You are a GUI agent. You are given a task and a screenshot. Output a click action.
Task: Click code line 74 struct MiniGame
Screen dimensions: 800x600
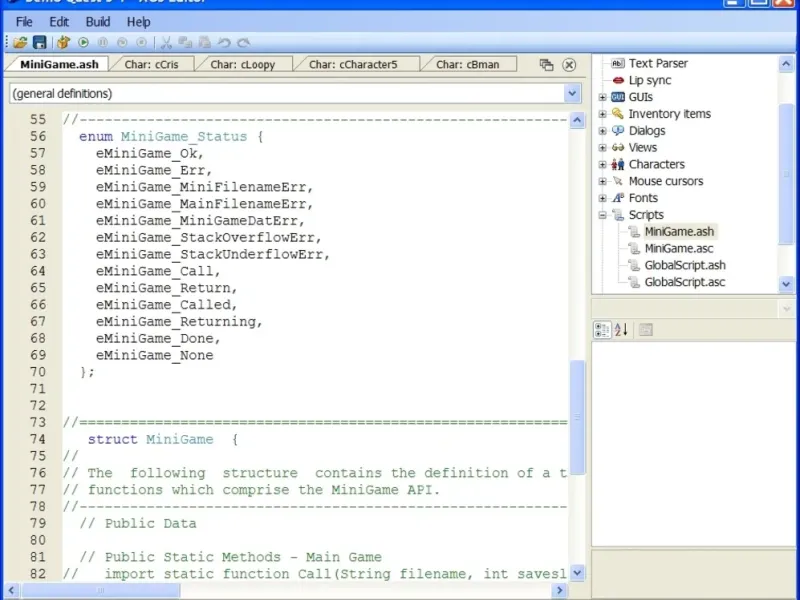(x=150, y=439)
